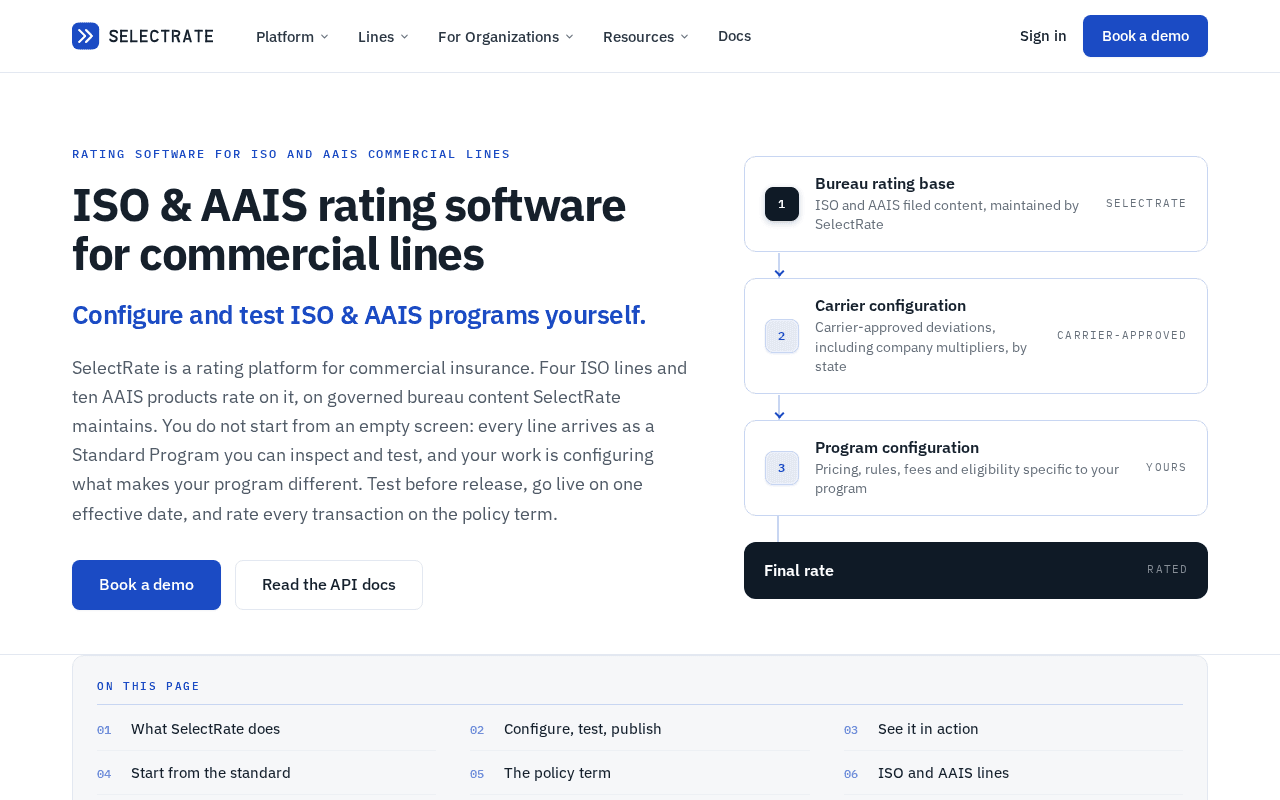
Task: Click the Sign in link
Action: 1043,36
